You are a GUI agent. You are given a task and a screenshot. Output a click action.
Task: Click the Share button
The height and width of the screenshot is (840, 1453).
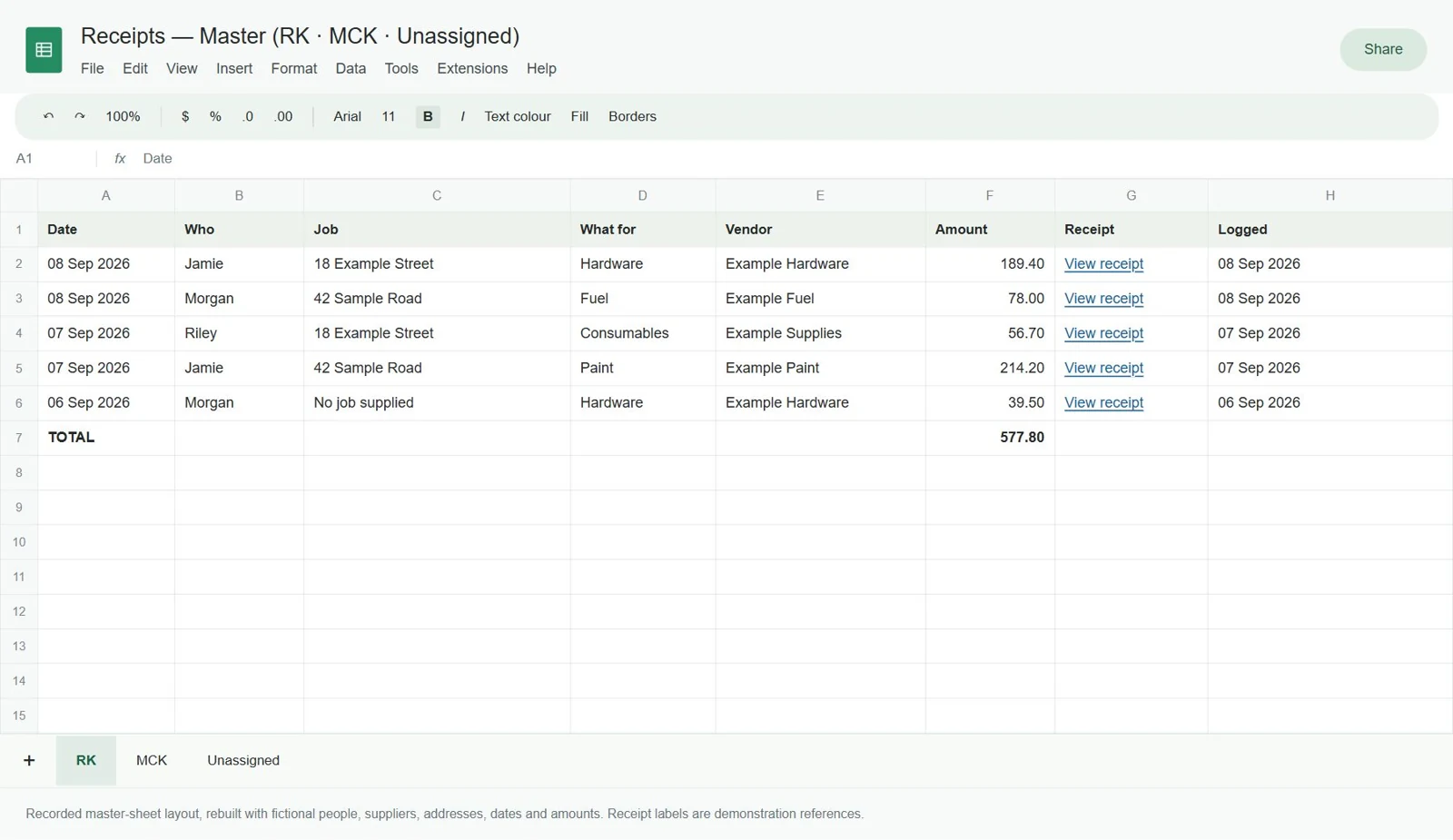pyautogui.click(x=1383, y=49)
